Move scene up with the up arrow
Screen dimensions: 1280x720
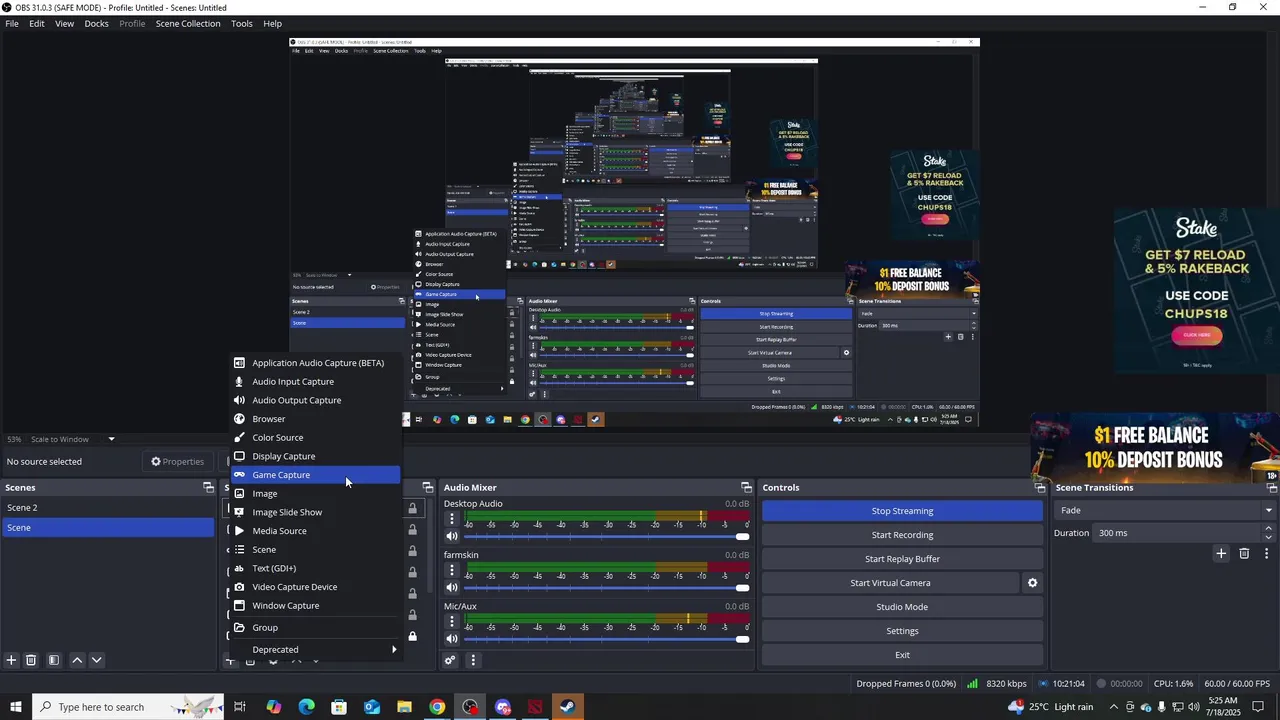click(x=77, y=660)
